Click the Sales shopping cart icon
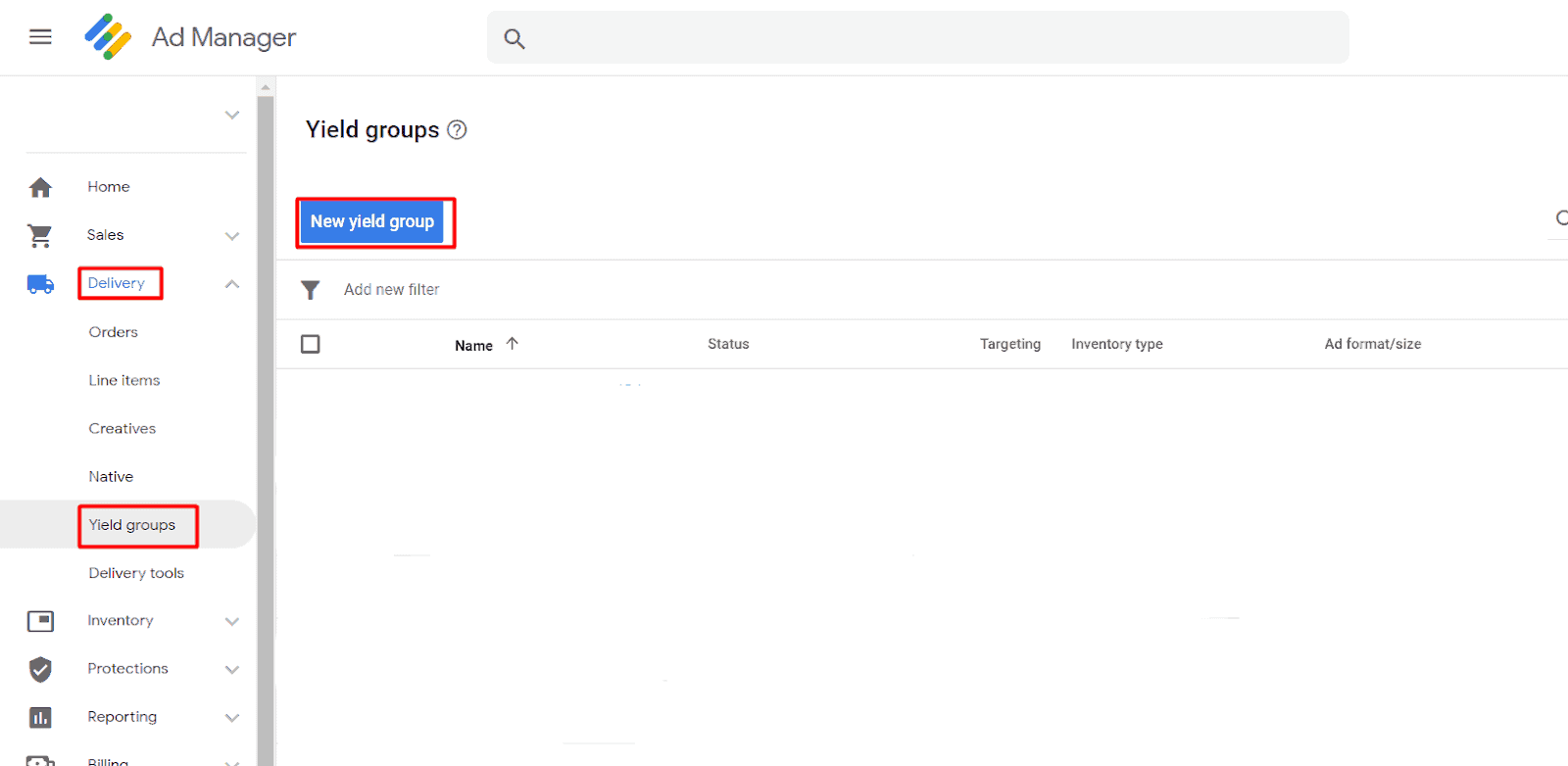This screenshot has height=766, width=1568. point(40,235)
